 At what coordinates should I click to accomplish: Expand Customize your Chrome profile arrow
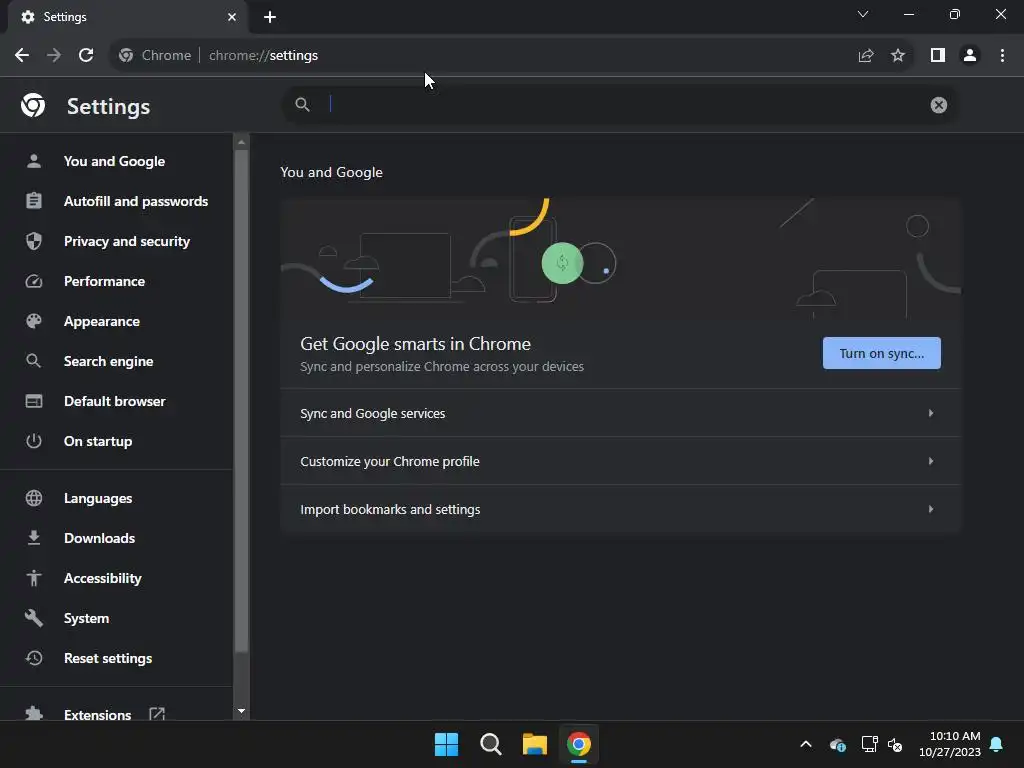click(x=931, y=461)
